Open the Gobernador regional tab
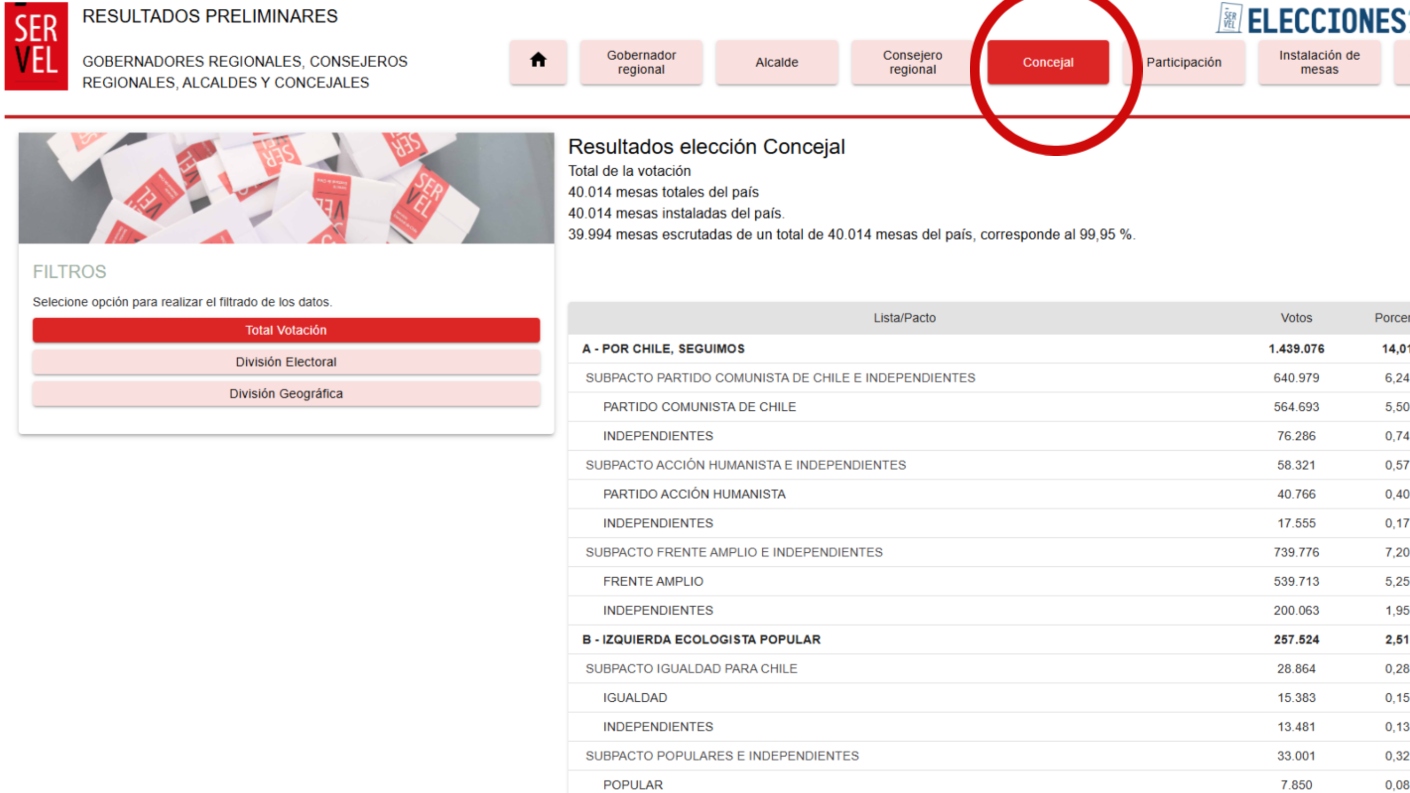Image resolution: width=1410 pixels, height=793 pixels. tap(641, 62)
